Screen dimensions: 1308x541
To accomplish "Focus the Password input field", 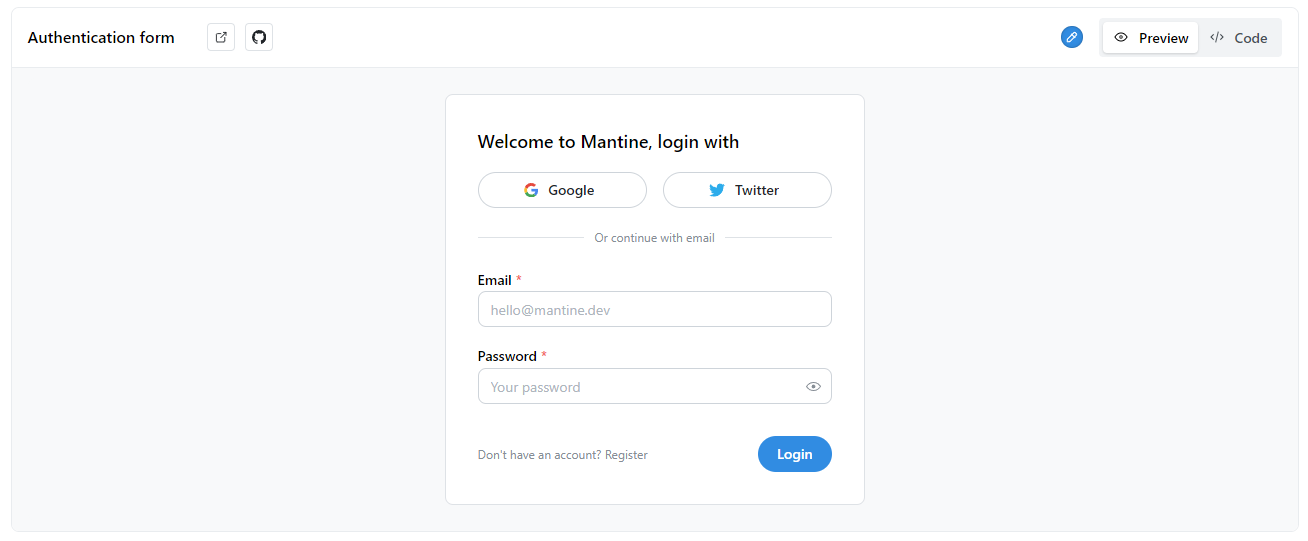I will pyautogui.click(x=655, y=386).
